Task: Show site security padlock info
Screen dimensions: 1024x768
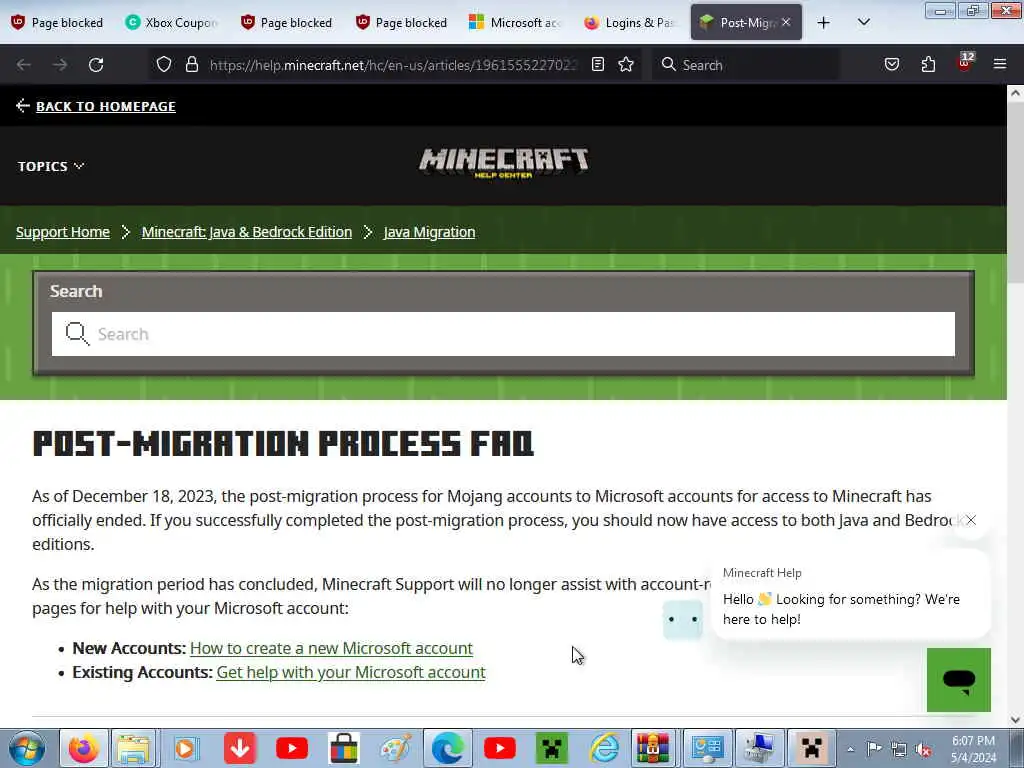Action: [191, 65]
